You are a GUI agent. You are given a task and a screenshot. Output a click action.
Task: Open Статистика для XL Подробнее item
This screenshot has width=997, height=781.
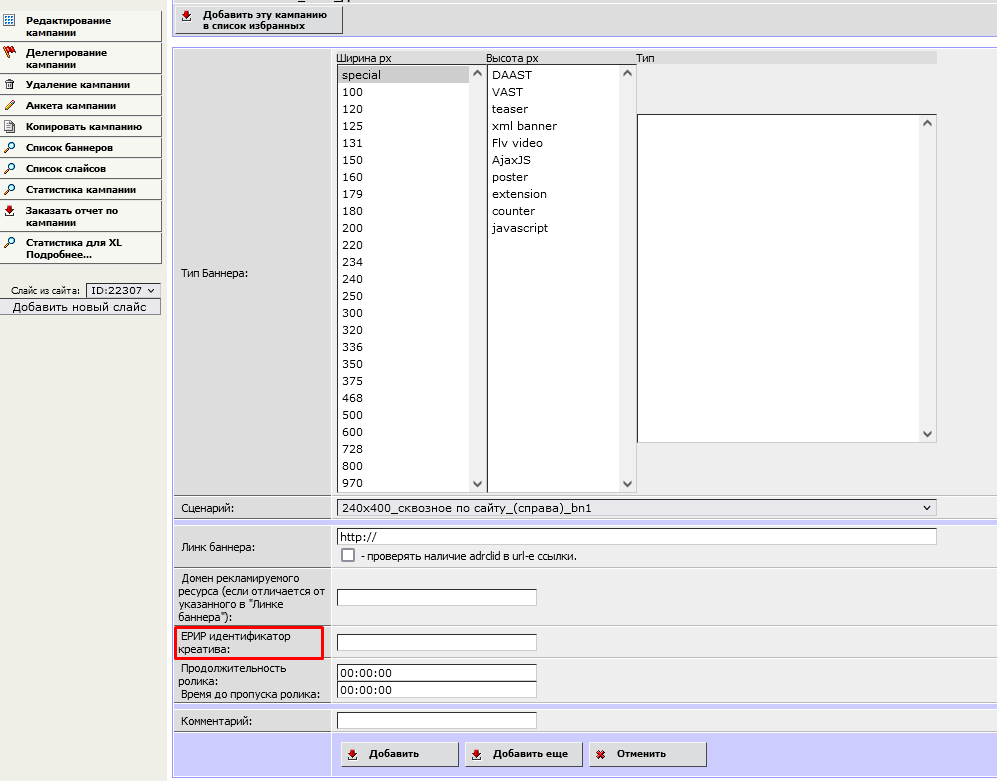81,248
